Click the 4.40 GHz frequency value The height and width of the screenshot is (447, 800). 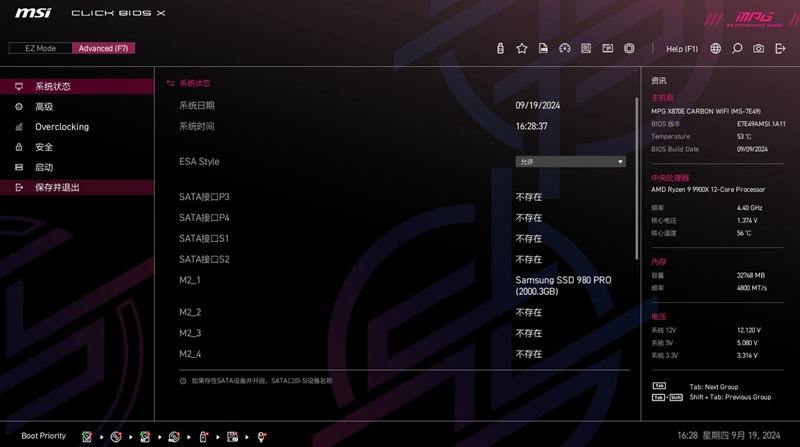point(749,208)
